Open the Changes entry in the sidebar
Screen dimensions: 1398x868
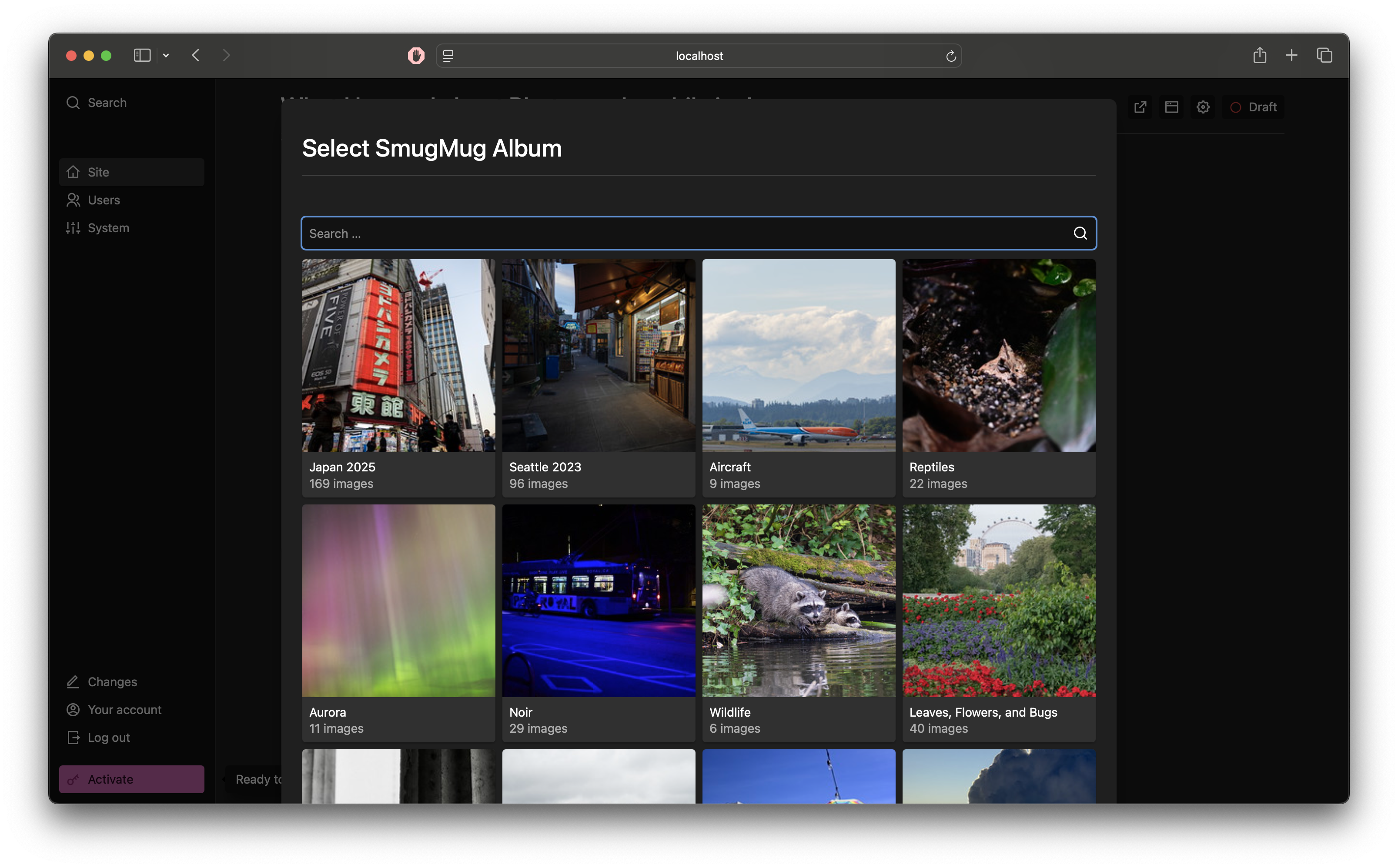click(112, 682)
